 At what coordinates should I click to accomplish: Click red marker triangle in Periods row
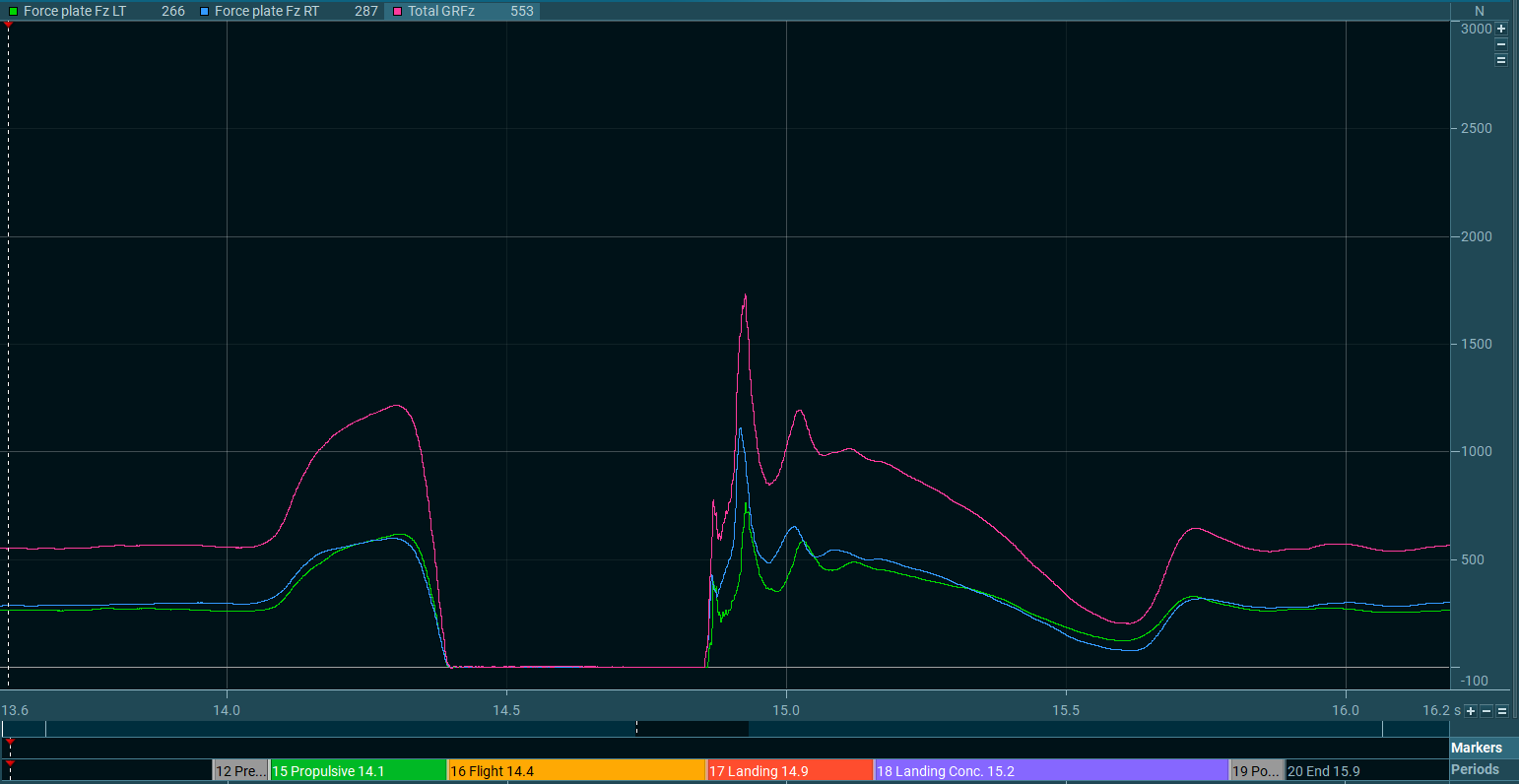click(x=10, y=763)
